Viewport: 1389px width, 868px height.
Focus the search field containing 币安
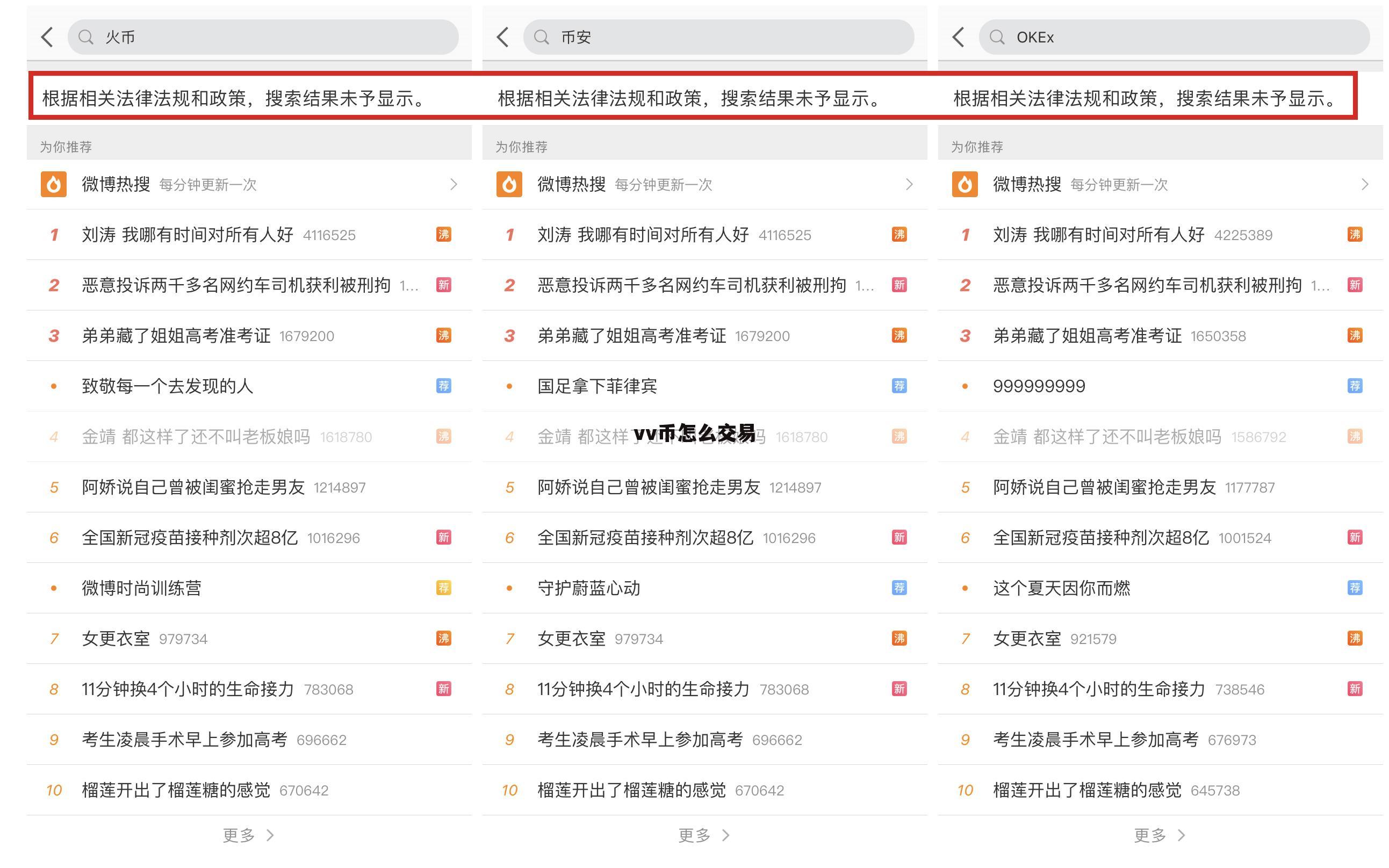click(718, 37)
